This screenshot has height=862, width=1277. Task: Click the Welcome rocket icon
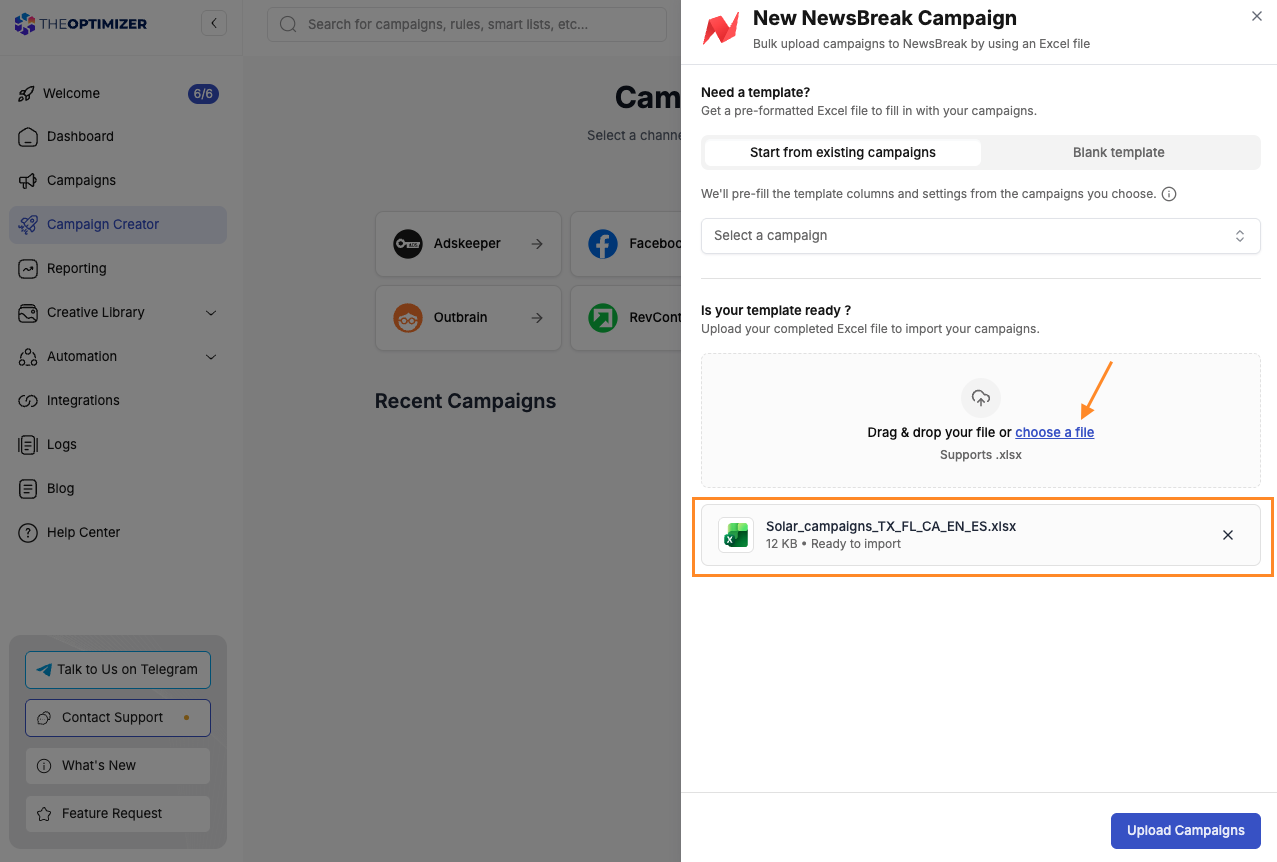tap(27, 94)
